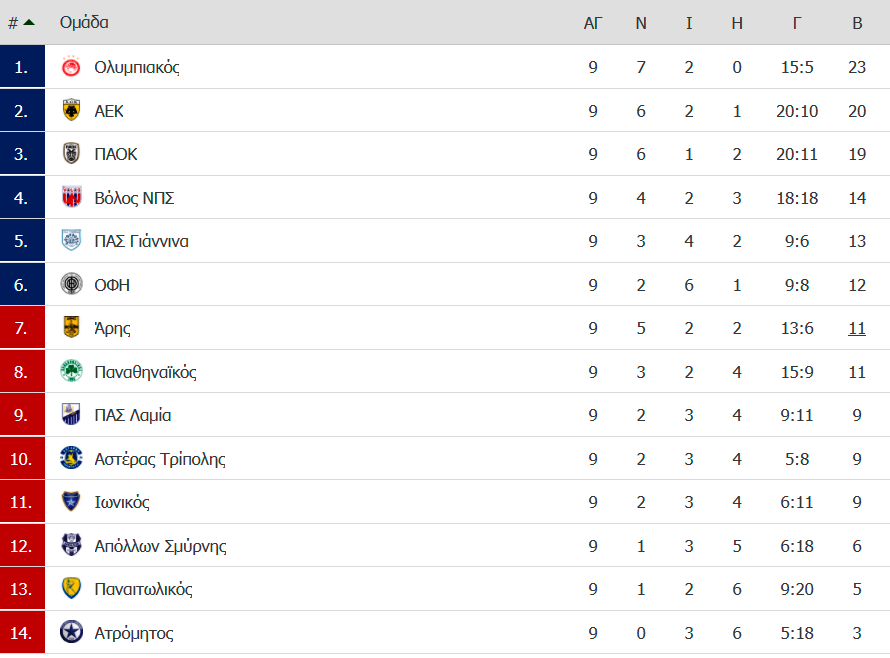890x658 pixels.
Task: Click the ΟΦΗ club crest icon
Action: click(71, 284)
